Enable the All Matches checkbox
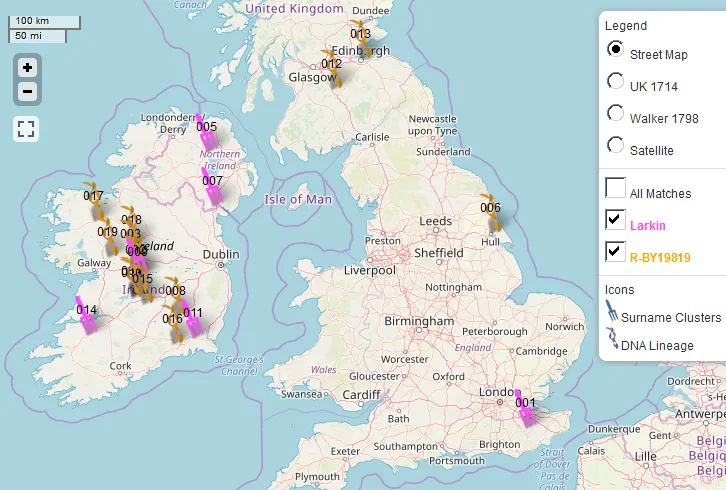The width and height of the screenshot is (726, 490). (x=616, y=188)
